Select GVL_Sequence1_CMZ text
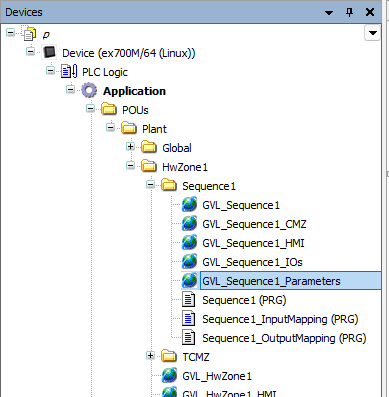389x397 pixels. pyautogui.click(x=254, y=224)
